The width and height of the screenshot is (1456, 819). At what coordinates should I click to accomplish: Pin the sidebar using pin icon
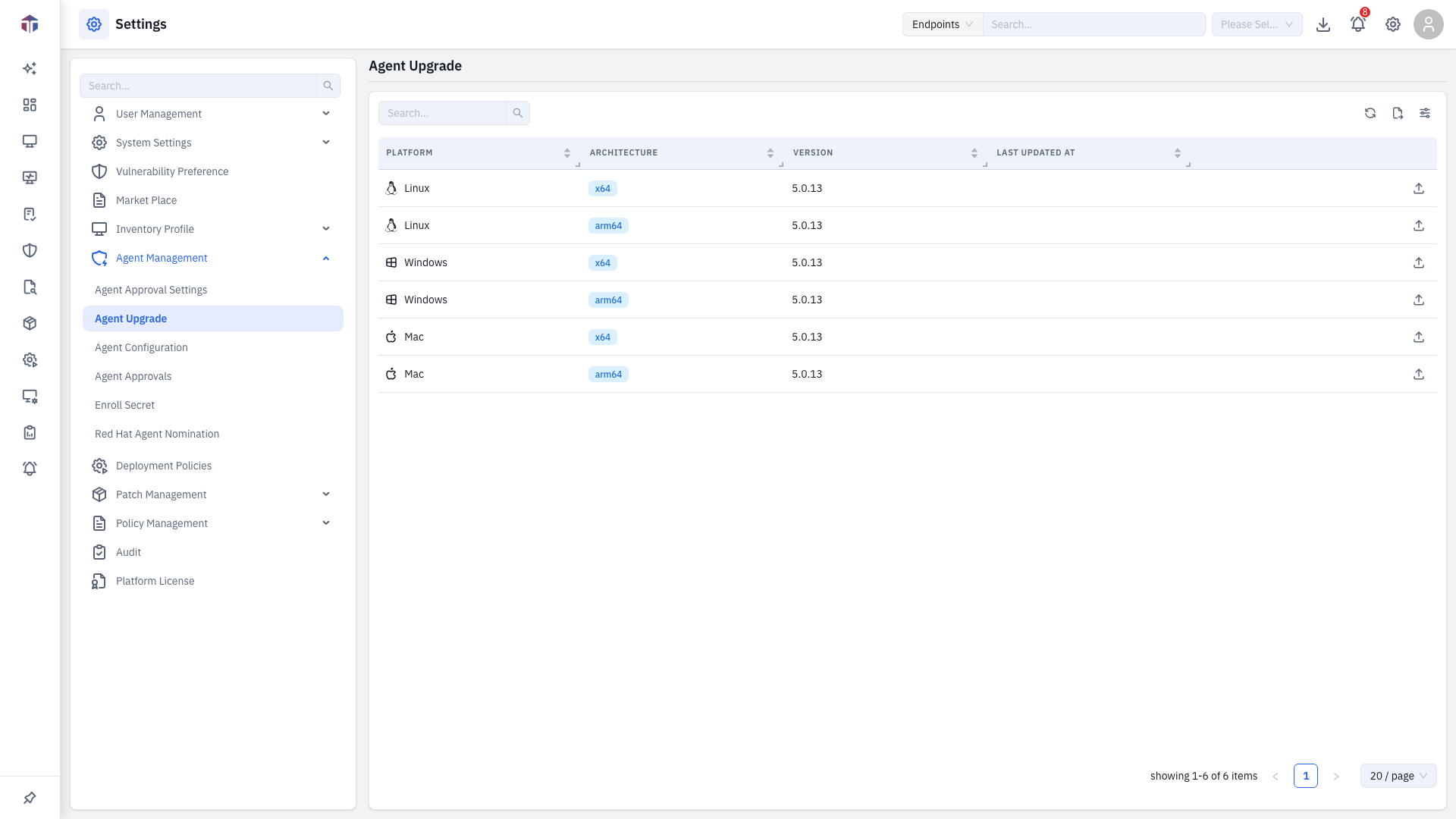[x=30, y=798]
